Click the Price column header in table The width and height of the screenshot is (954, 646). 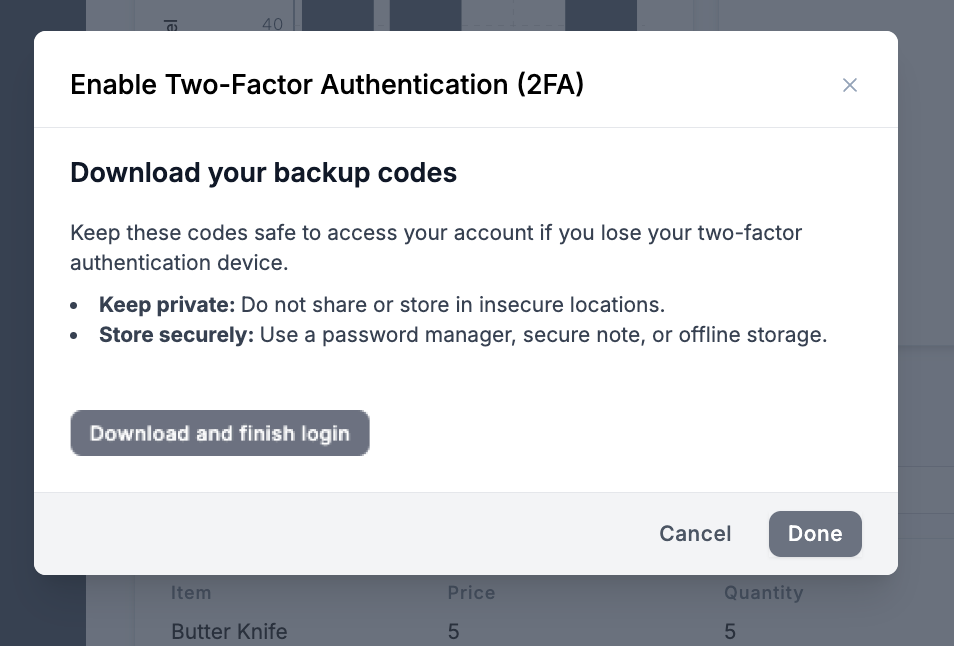point(471,593)
